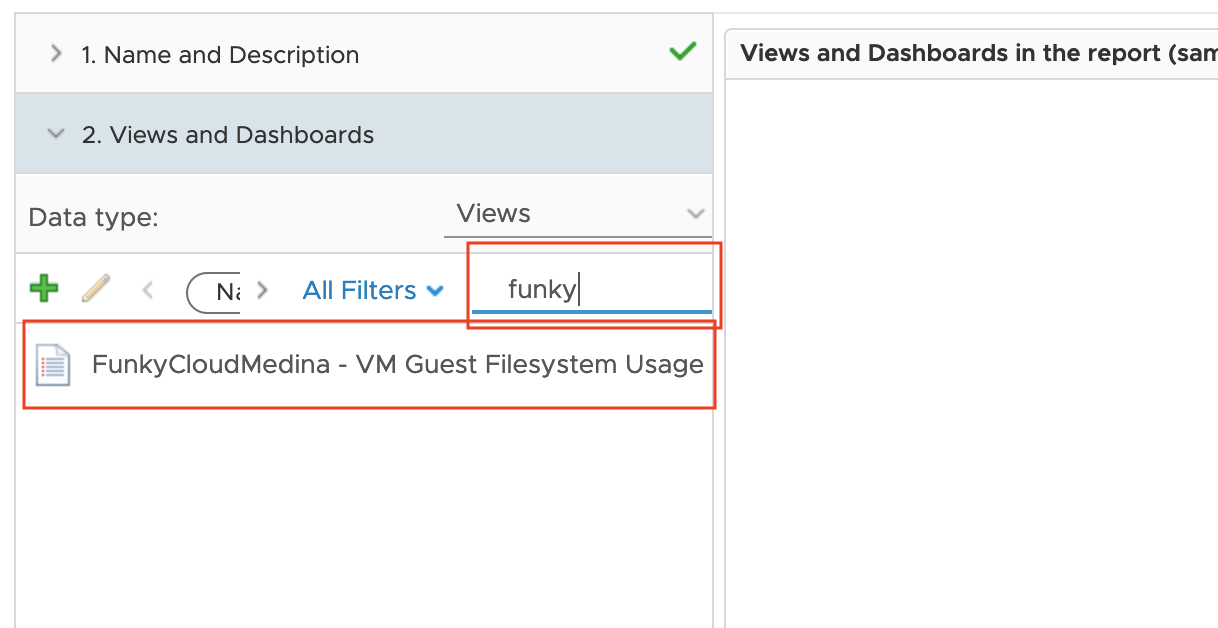Click the Data type label
This screenshot has width=1218, height=628.
[x=94, y=217]
